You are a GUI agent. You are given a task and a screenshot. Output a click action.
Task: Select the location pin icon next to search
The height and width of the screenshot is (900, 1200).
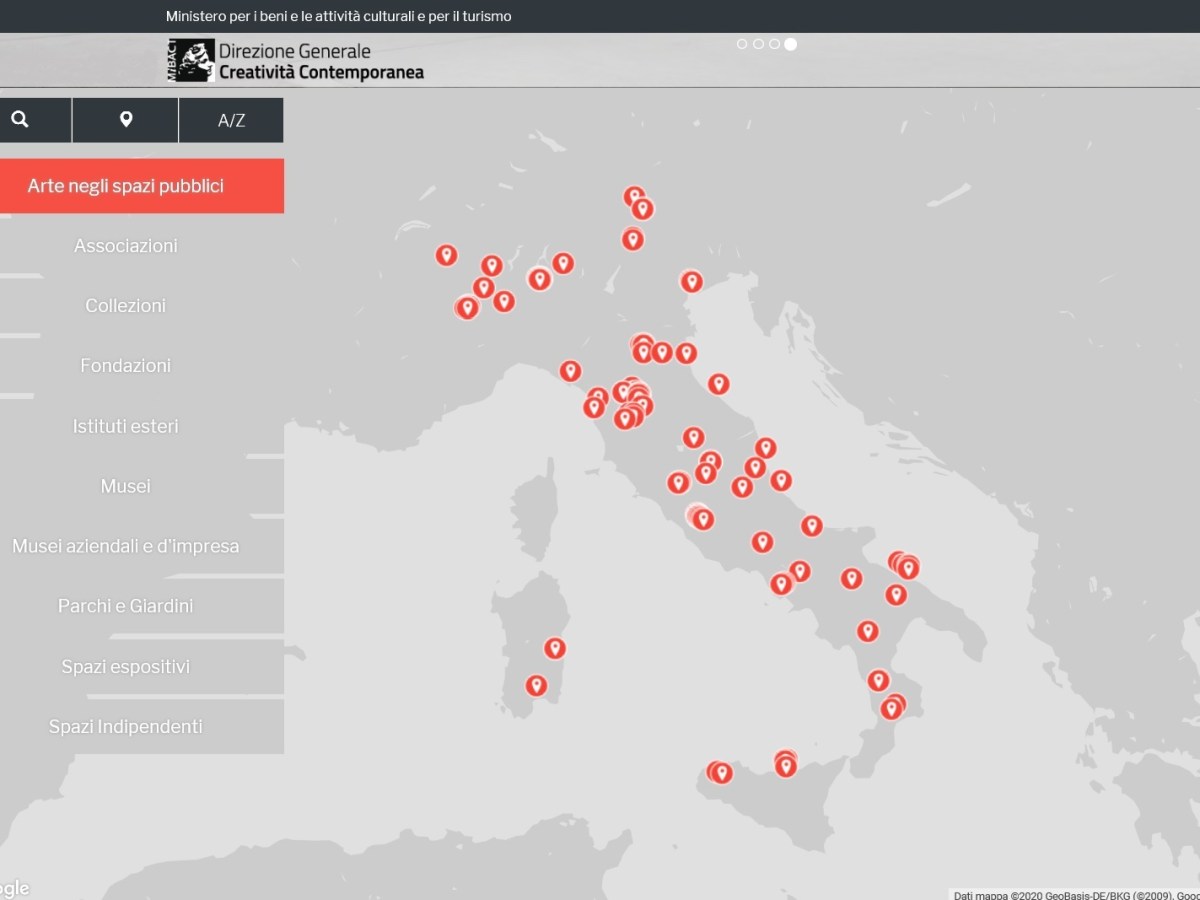pyautogui.click(x=124, y=119)
